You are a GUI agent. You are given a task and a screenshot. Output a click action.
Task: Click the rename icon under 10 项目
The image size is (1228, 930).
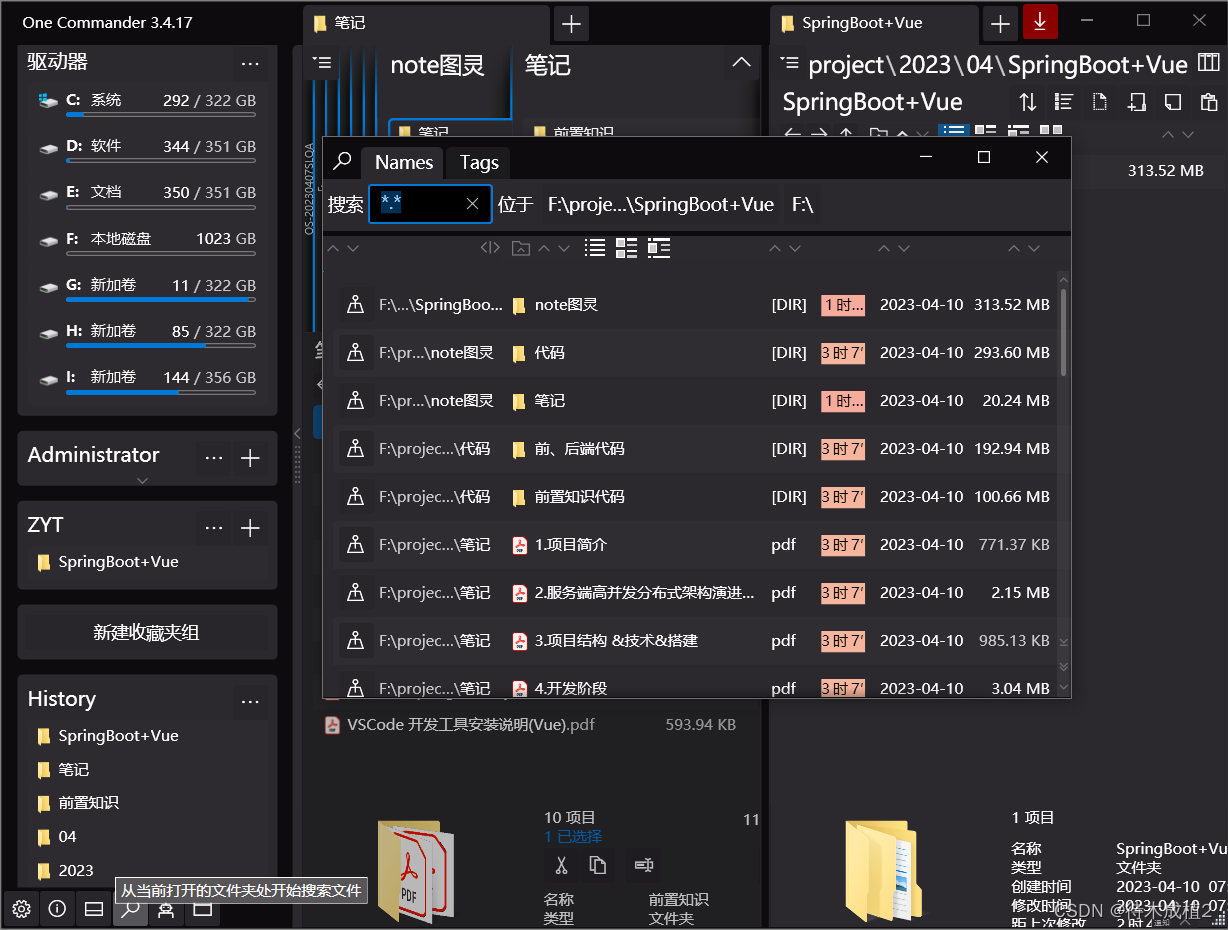(643, 866)
